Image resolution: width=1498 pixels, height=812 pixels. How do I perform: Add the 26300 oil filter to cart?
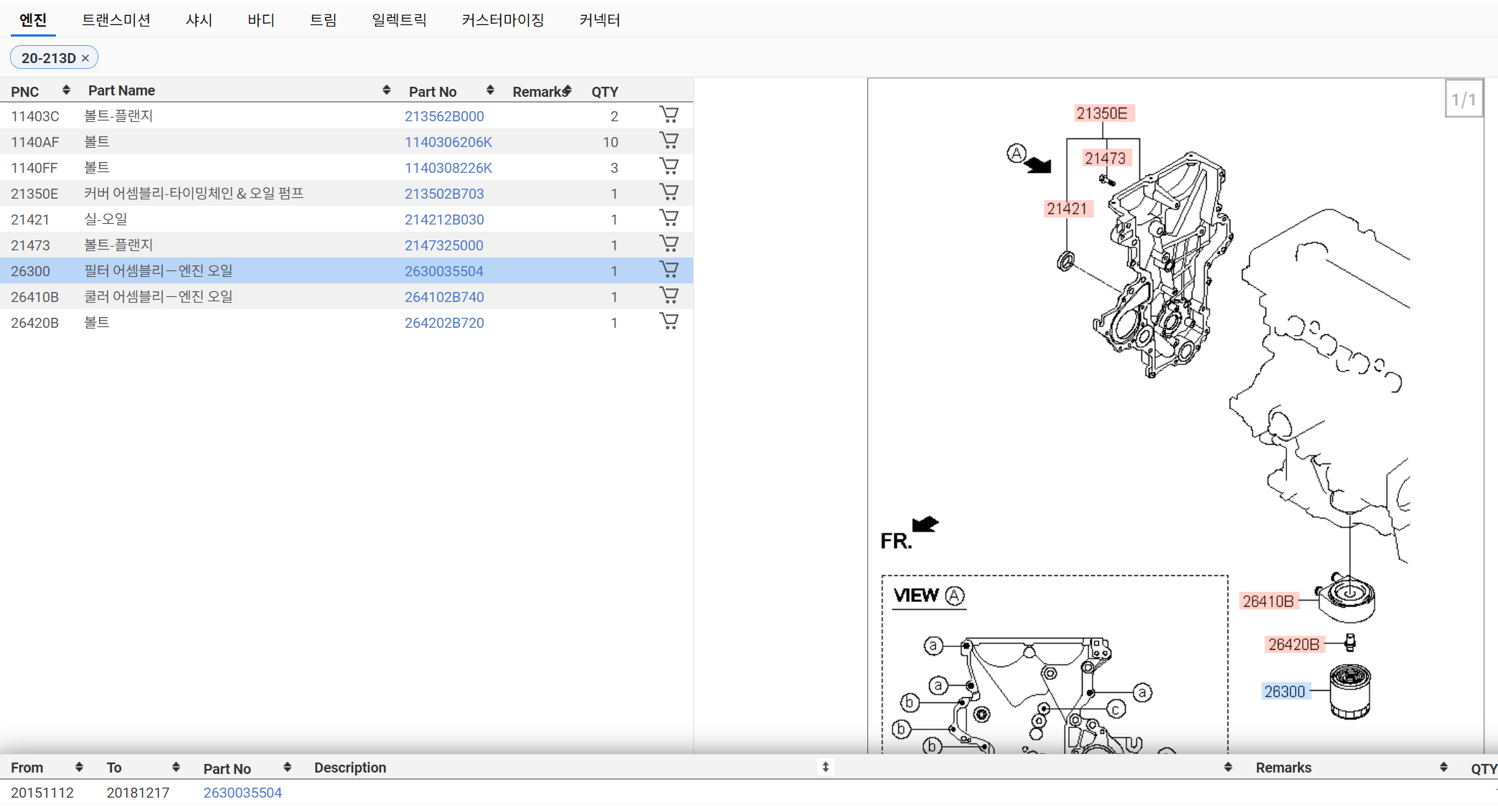[x=669, y=270]
